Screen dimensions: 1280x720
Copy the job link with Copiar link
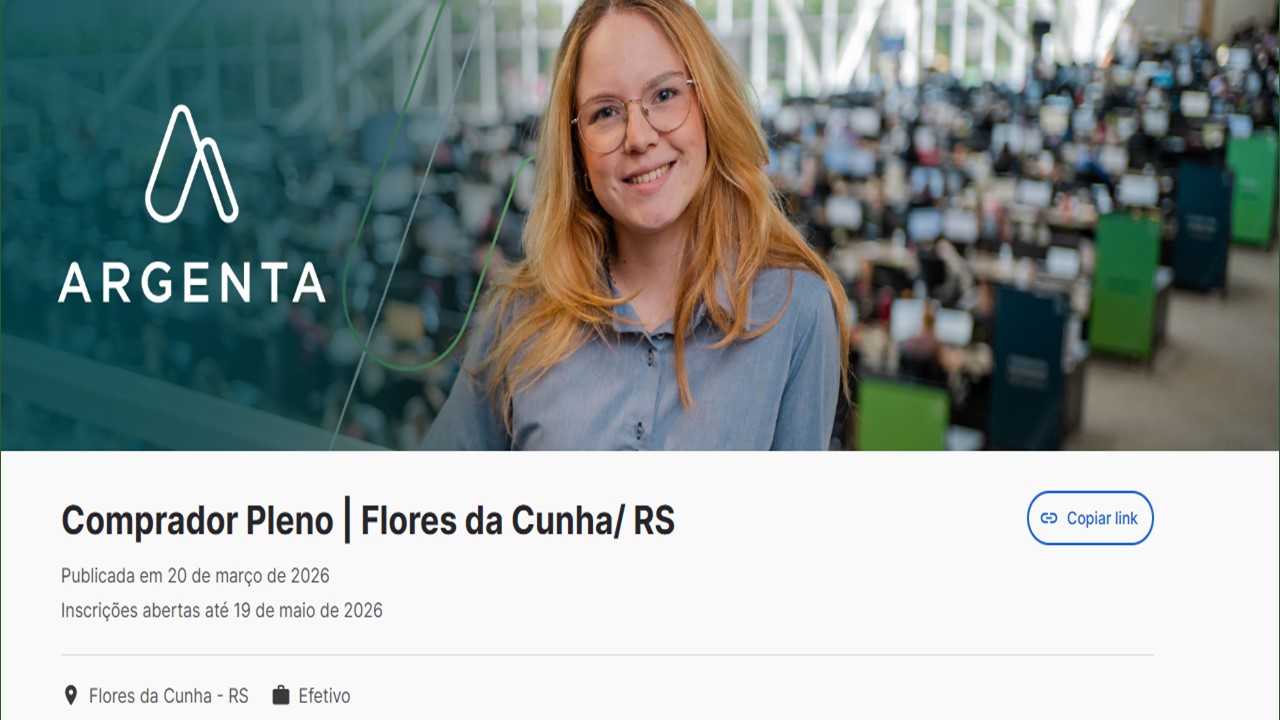[x=1090, y=518]
